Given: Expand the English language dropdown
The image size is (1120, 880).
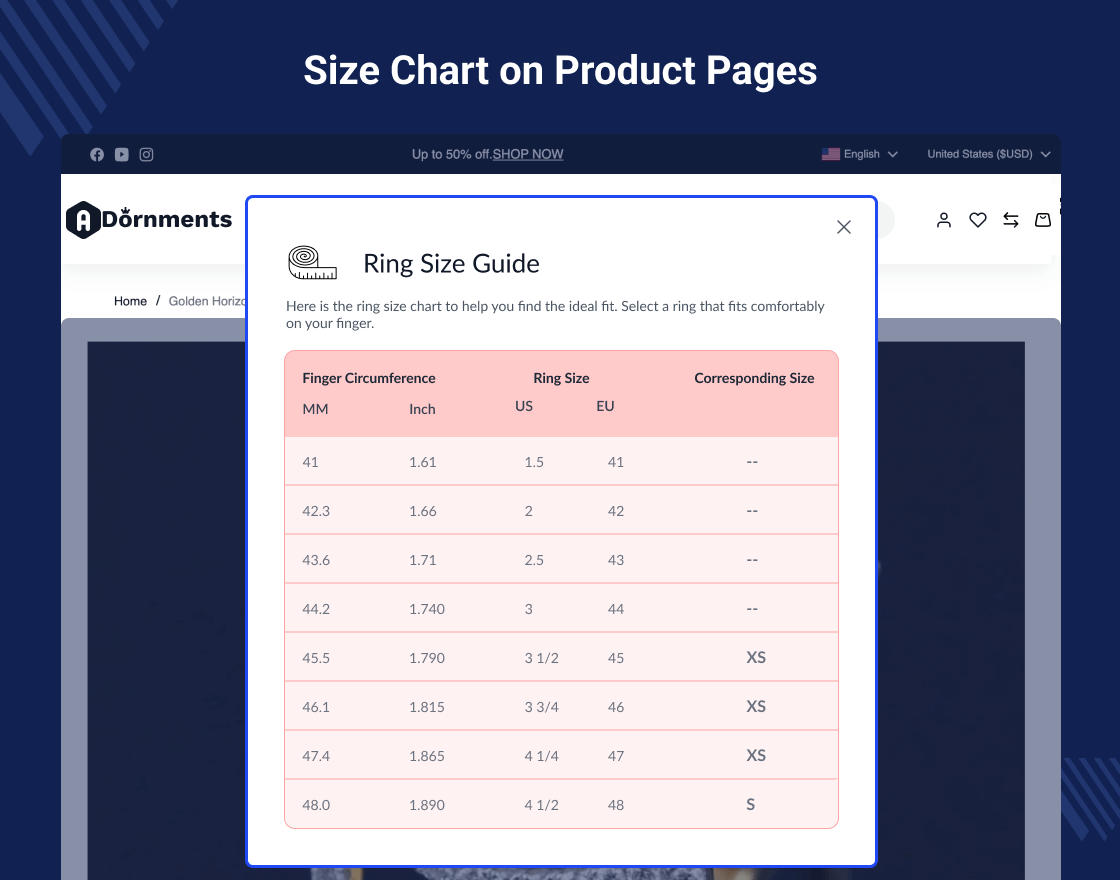Looking at the screenshot, I should (x=859, y=154).
